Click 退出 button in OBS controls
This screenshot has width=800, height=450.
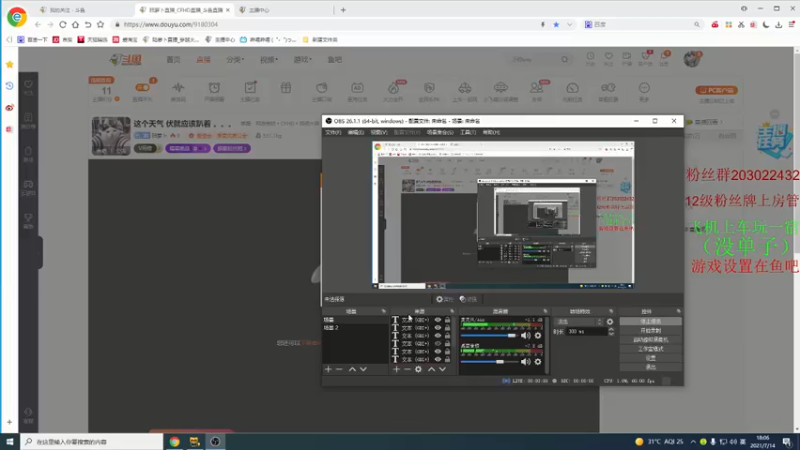[651, 367]
